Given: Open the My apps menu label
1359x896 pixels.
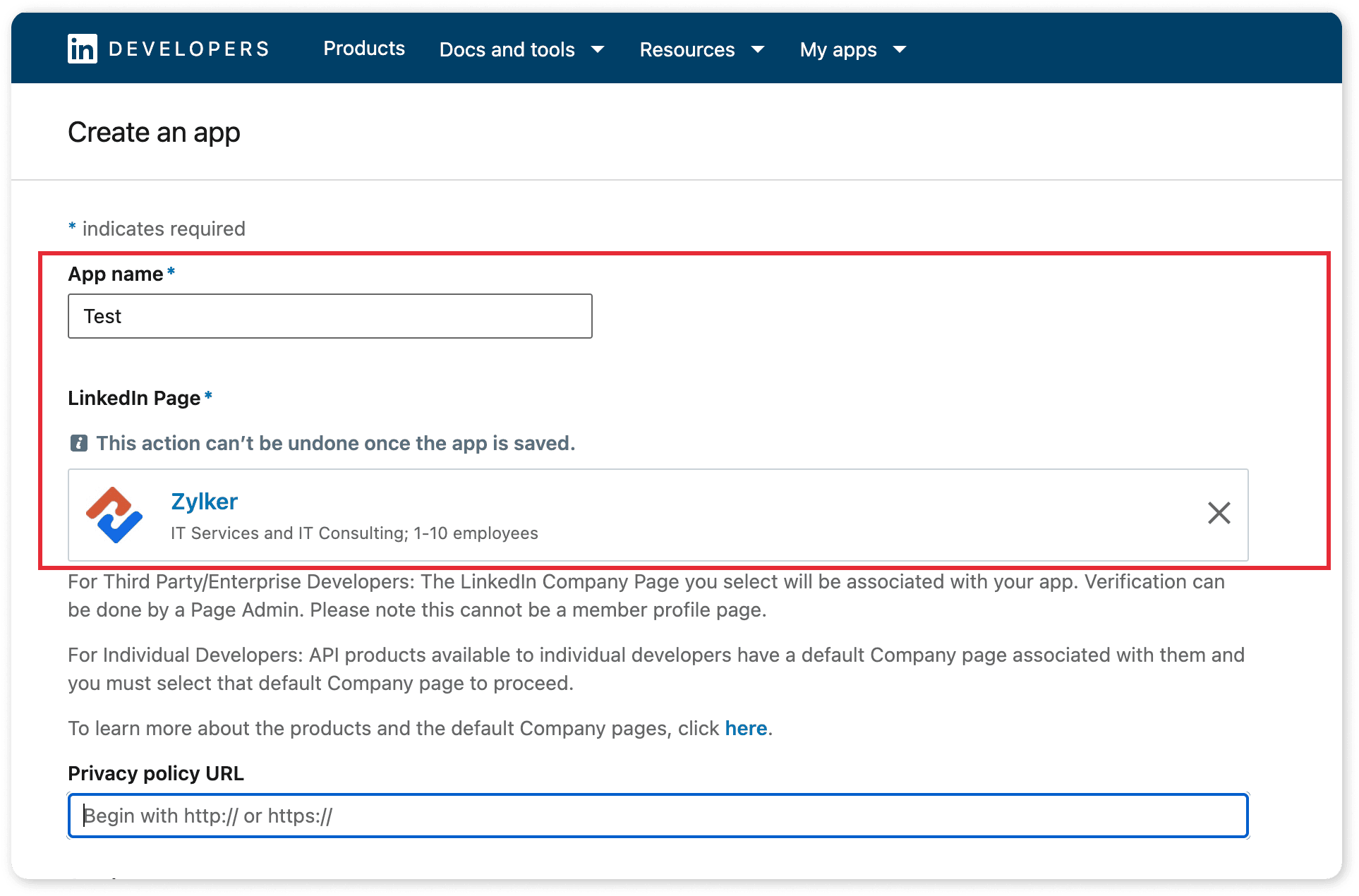Looking at the screenshot, I should click(838, 49).
